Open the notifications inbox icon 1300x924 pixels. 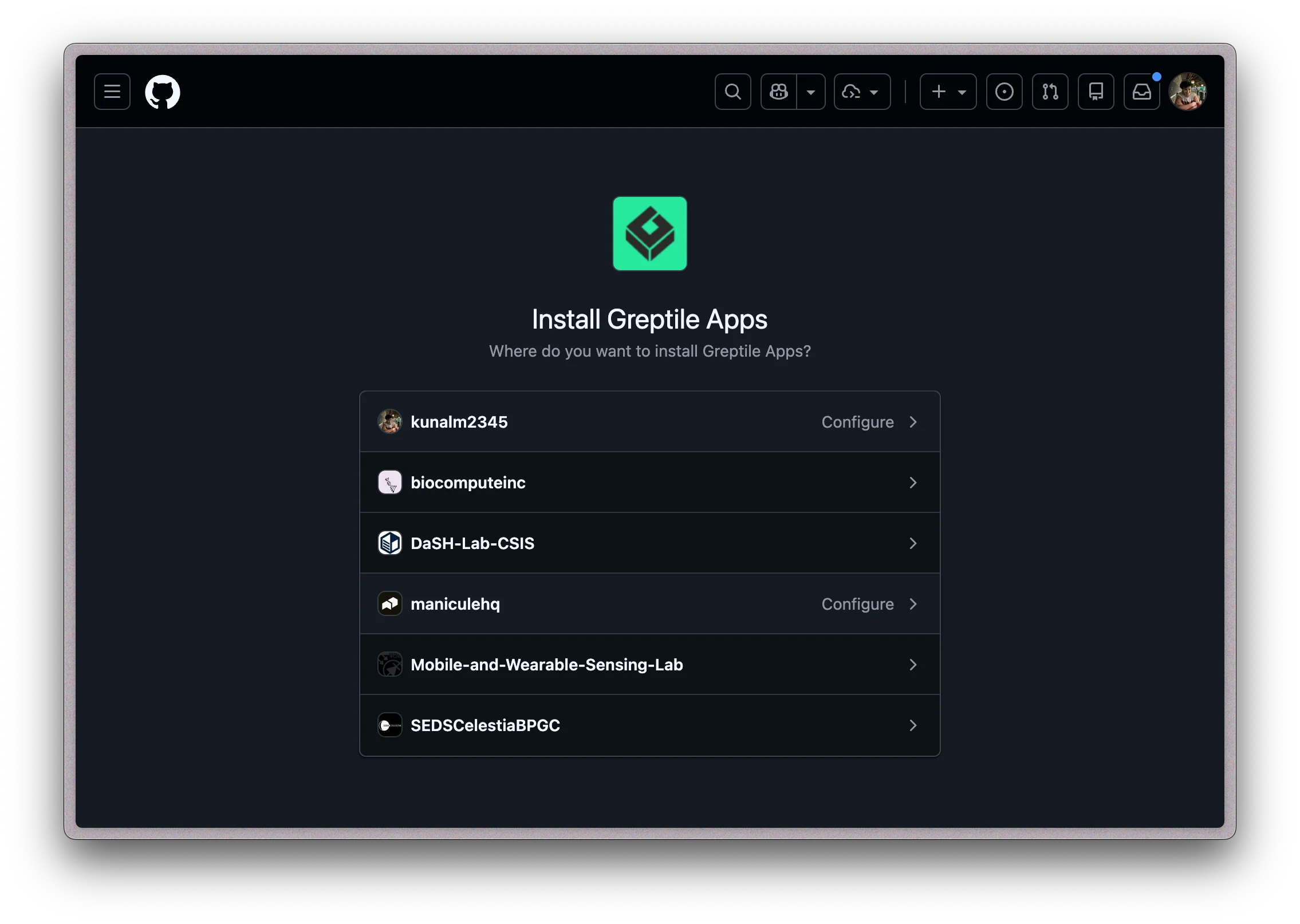coord(1142,92)
